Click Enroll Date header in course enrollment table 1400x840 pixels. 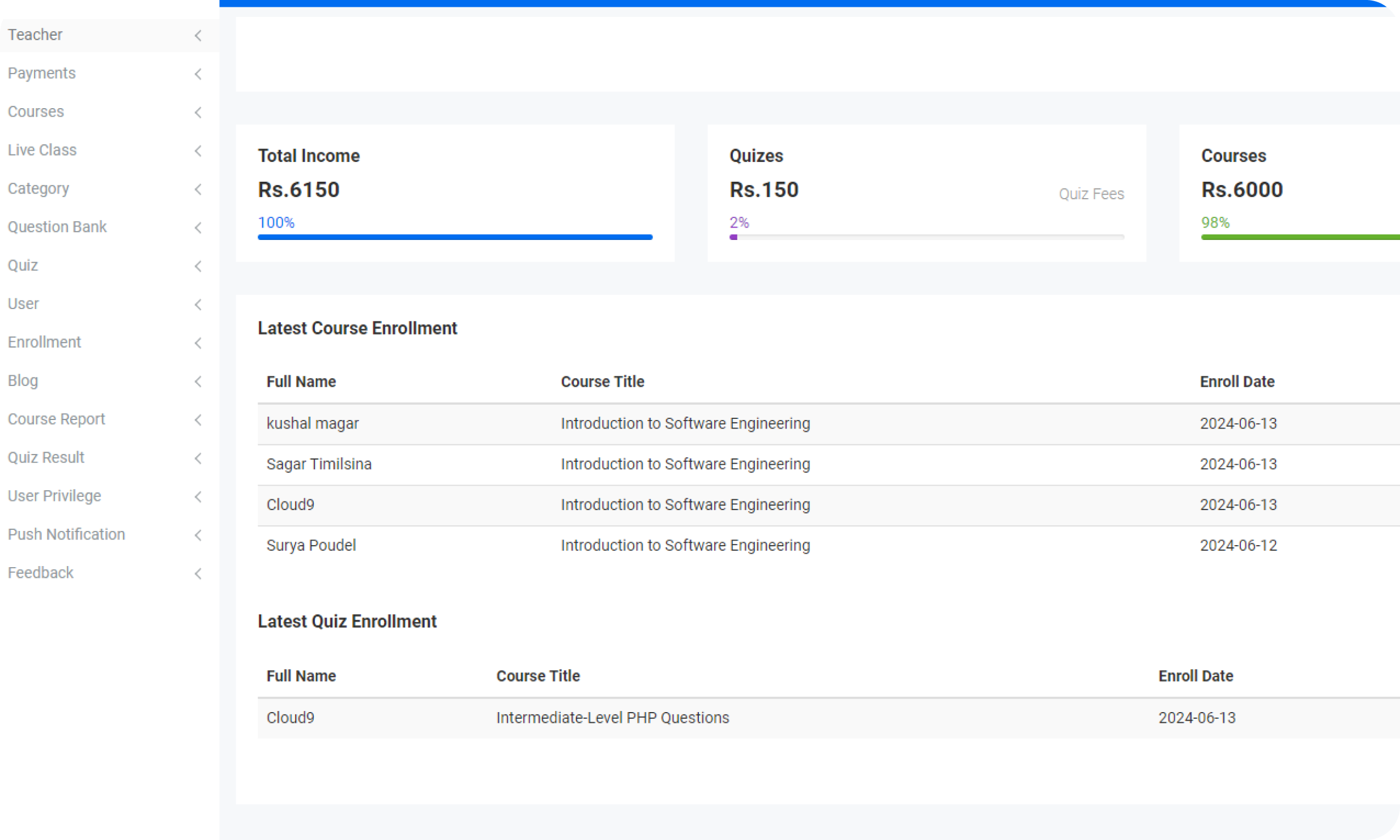tap(1237, 382)
